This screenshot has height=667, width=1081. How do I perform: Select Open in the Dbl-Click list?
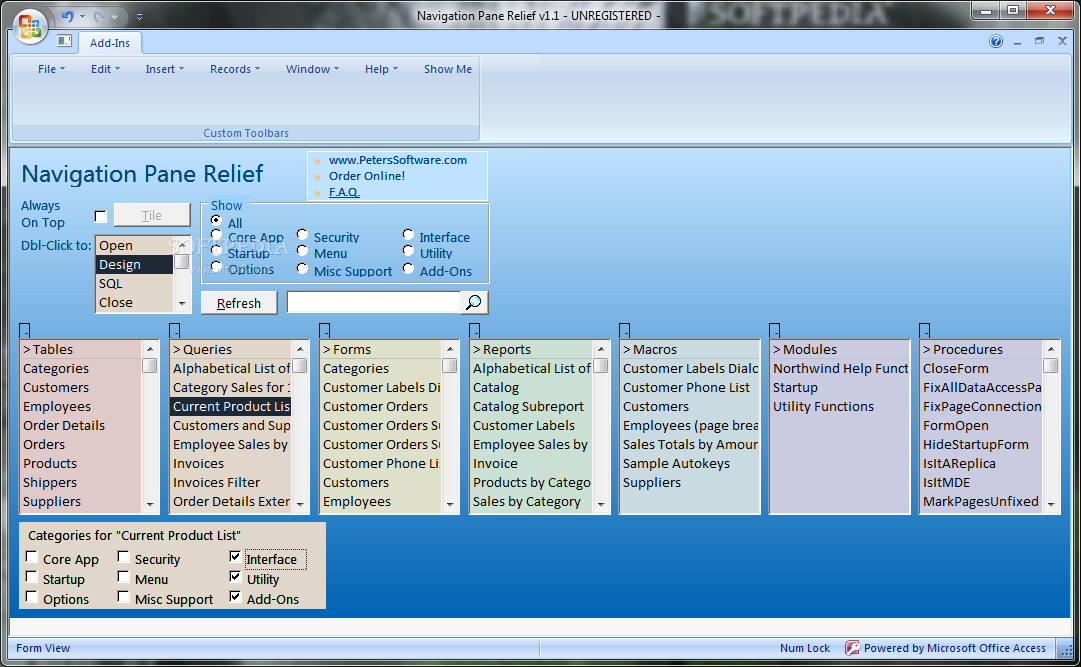coord(134,246)
